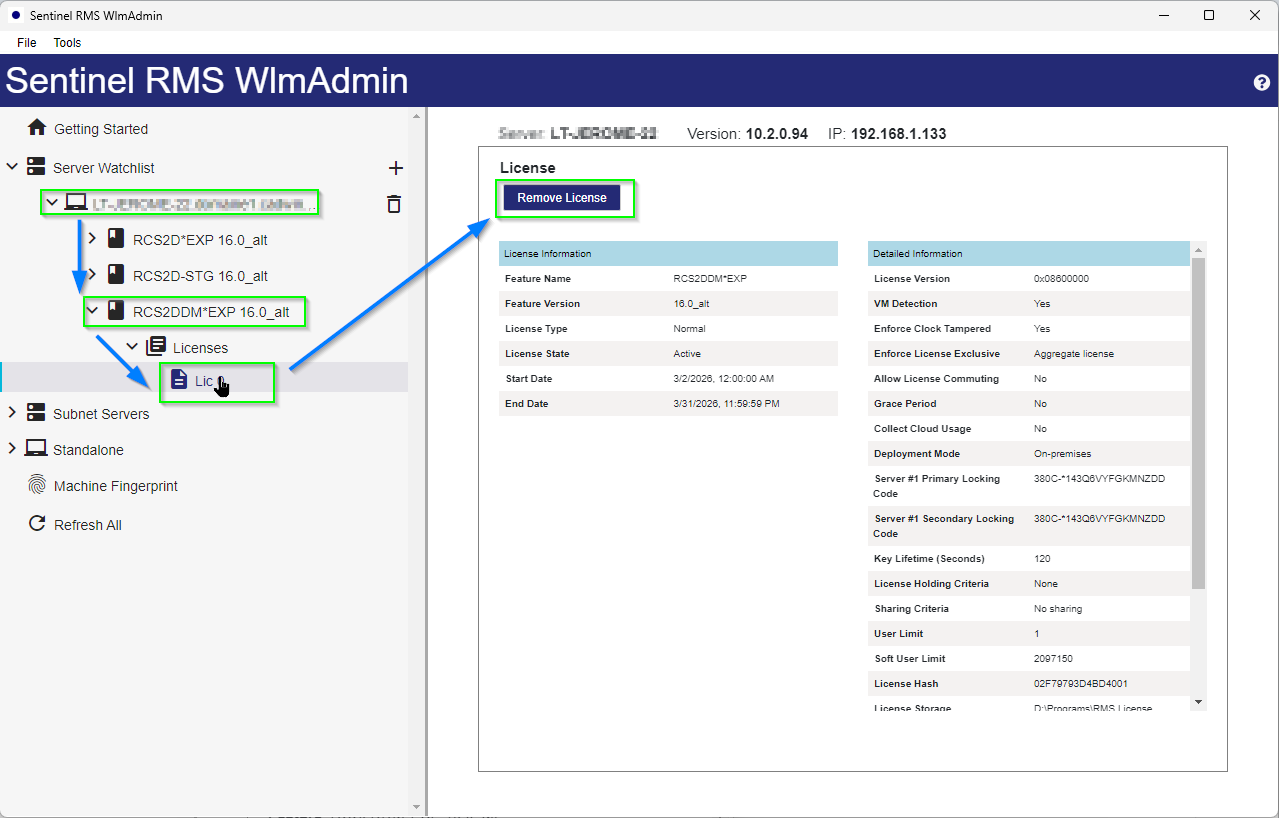Viewport: 1279px width, 818px height.
Task: Click the Server Watchlist server icon
Action: (x=36, y=167)
